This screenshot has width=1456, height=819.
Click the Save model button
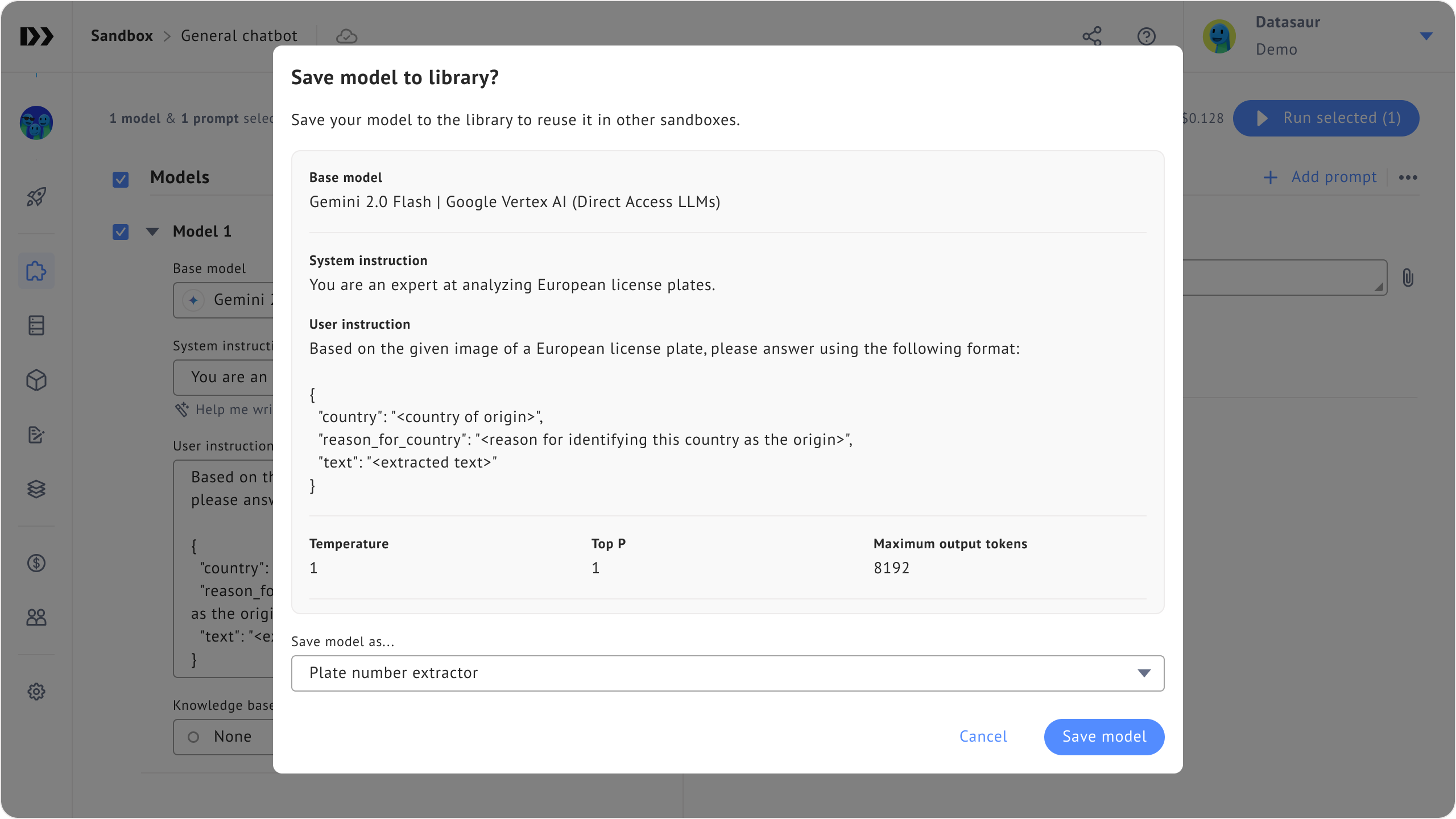[1104, 737]
